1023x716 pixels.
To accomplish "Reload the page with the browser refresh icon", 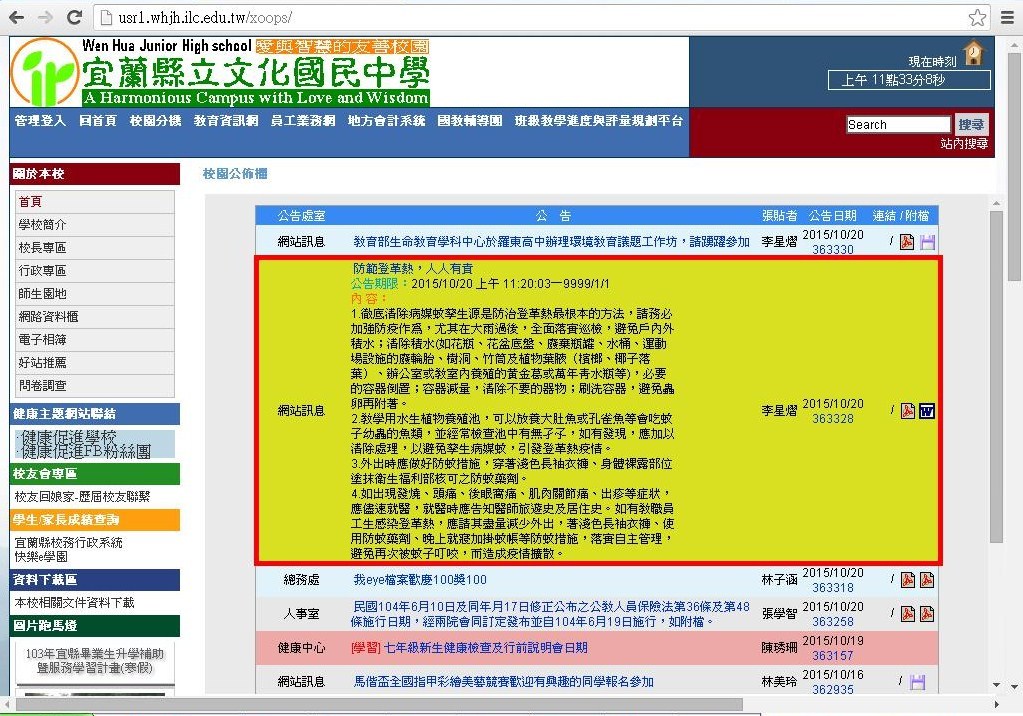I will pyautogui.click(x=74, y=18).
